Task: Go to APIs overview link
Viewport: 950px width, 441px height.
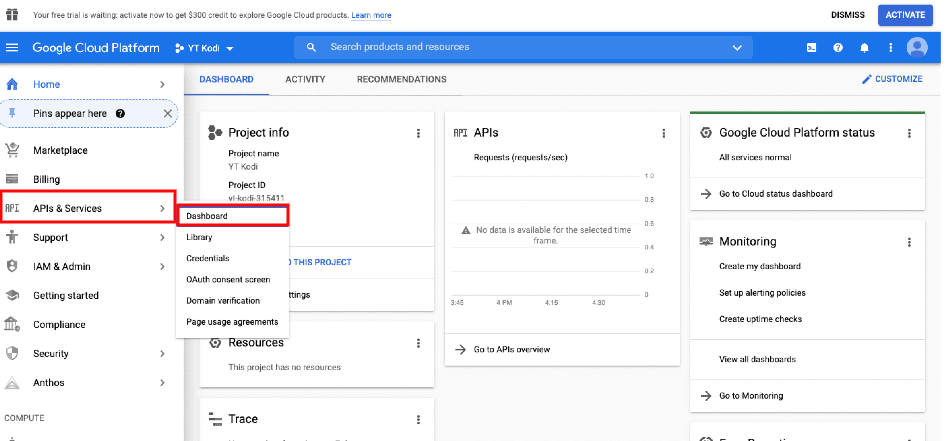Action: click(x=503, y=350)
